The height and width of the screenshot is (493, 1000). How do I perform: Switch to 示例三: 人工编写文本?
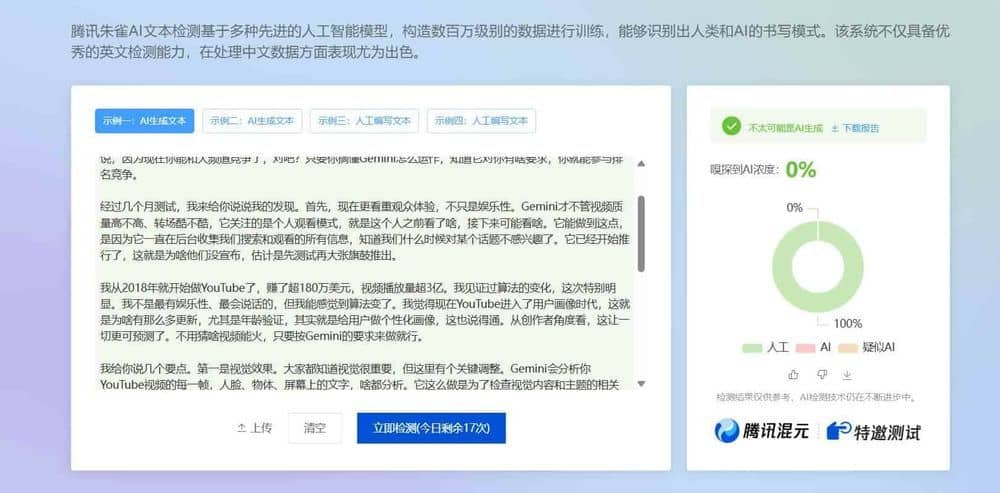[364, 120]
